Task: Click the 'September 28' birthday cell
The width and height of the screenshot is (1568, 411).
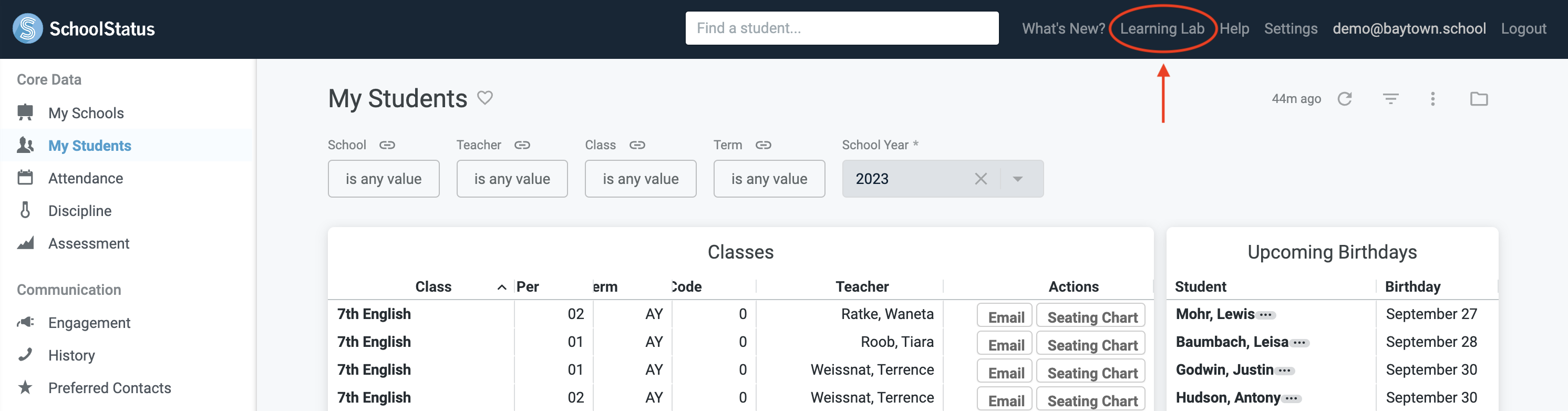Action: [x=1431, y=342]
